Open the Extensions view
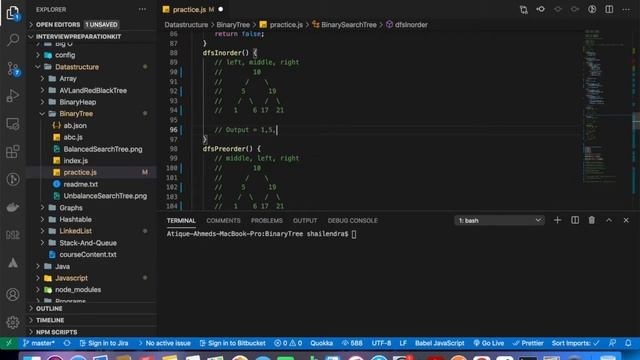The width and height of the screenshot is (640, 360). point(13,151)
